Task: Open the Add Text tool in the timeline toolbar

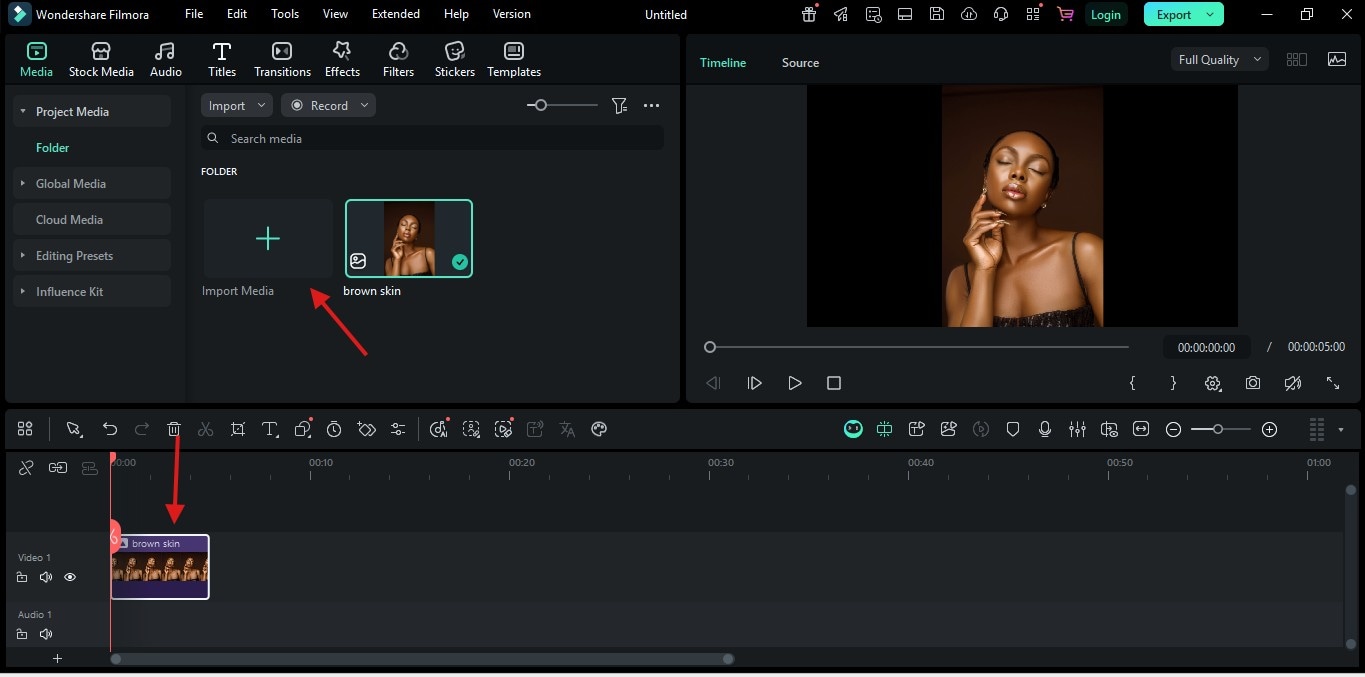Action: 269,429
